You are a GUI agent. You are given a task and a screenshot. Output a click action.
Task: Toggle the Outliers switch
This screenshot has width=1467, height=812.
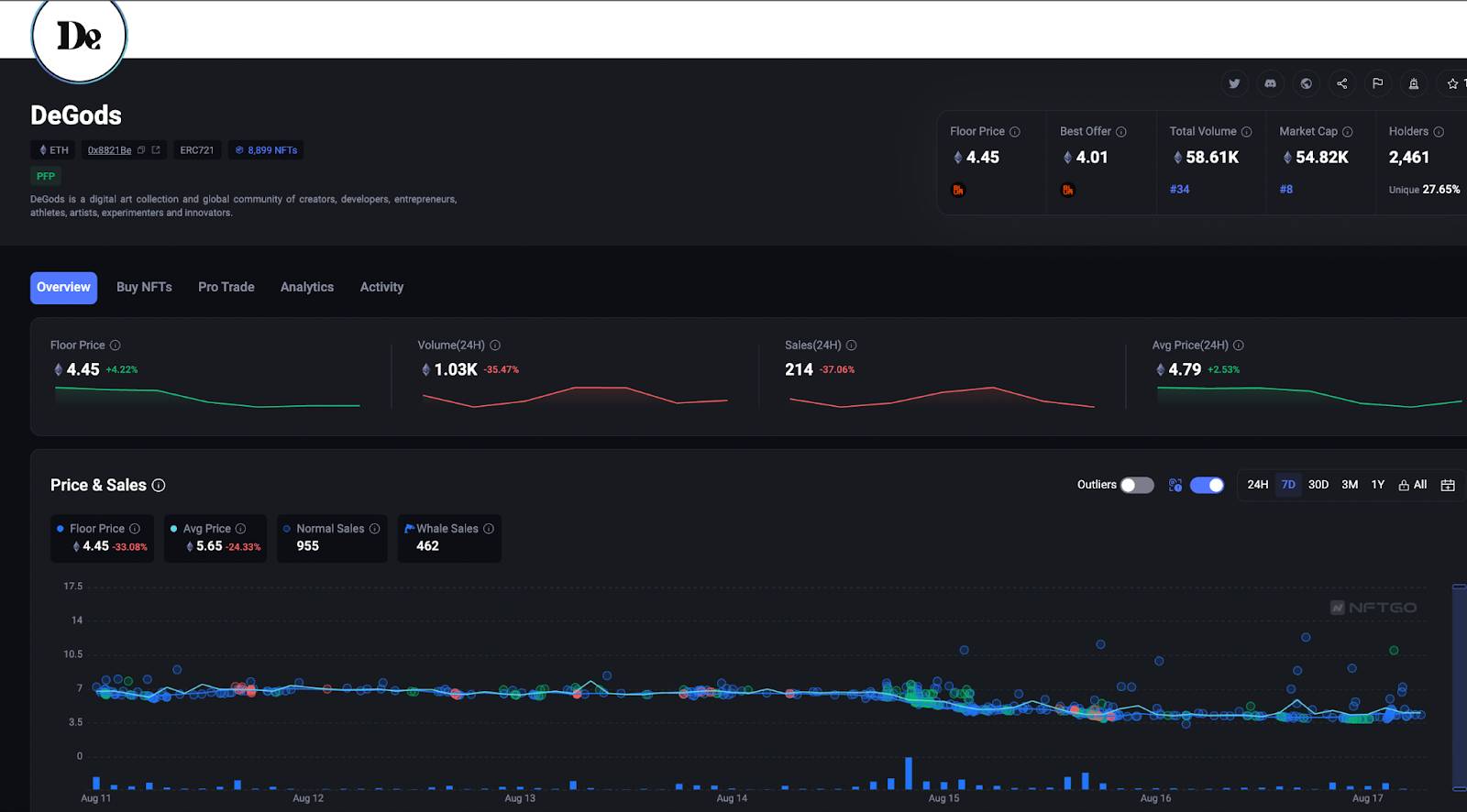tap(1137, 485)
